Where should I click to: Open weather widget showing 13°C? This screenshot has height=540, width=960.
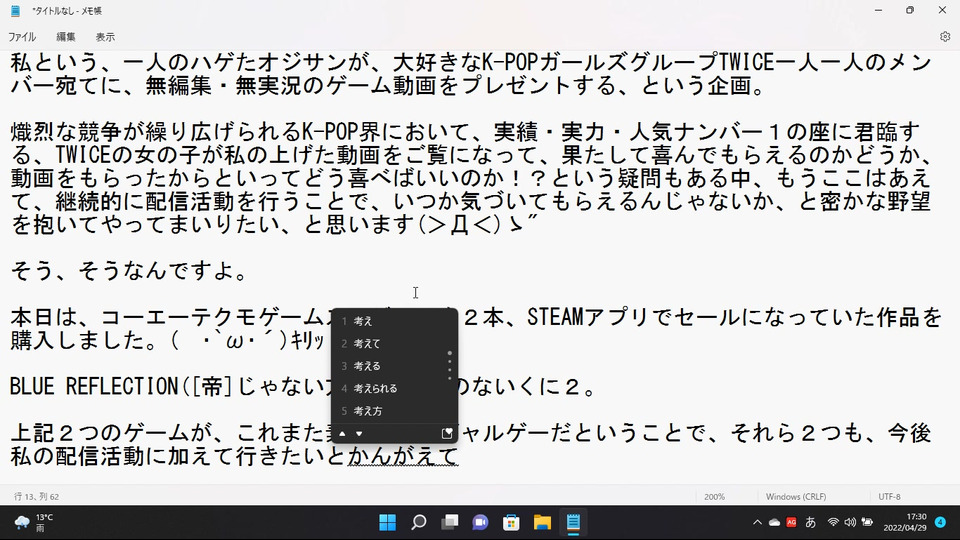(34, 522)
